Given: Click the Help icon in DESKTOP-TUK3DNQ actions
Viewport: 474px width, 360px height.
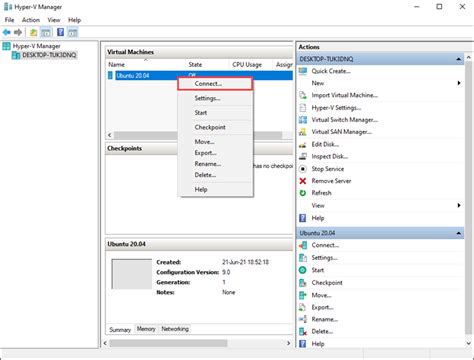Looking at the screenshot, I should pyautogui.click(x=303, y=218).
